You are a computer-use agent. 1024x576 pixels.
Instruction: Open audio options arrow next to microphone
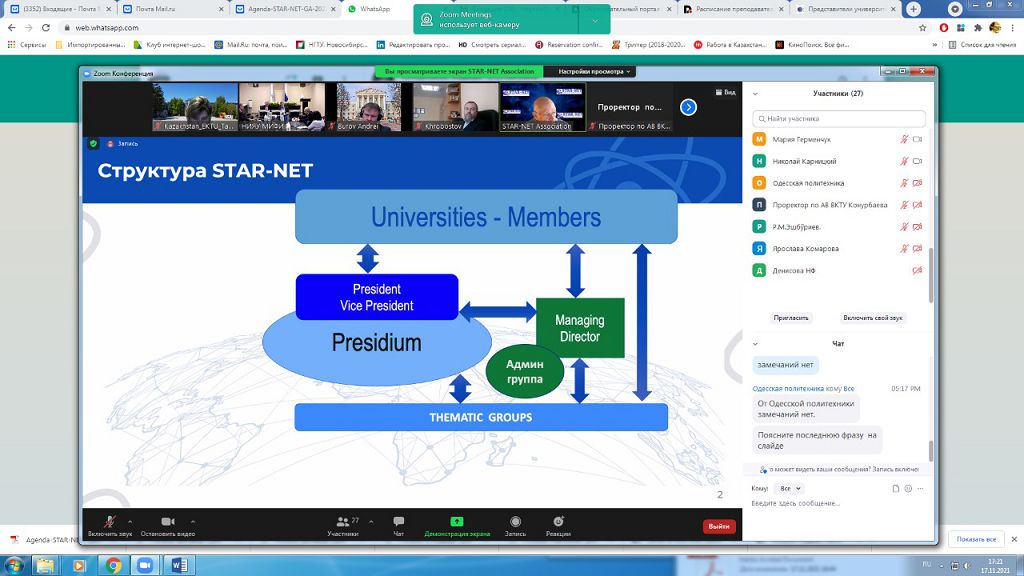point(130,521)
